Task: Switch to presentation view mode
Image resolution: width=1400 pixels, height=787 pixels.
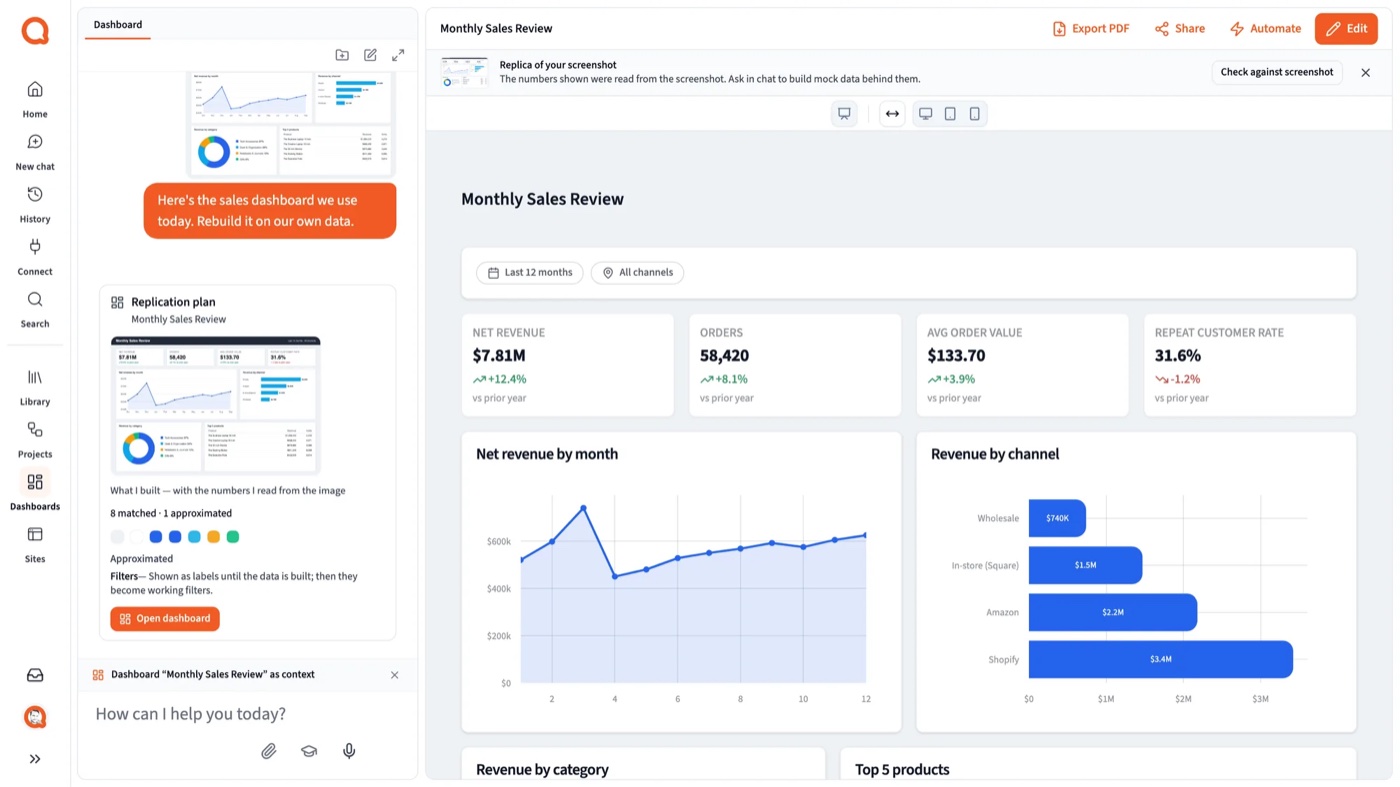Action: pyautogui.click(x=844, y=114)
